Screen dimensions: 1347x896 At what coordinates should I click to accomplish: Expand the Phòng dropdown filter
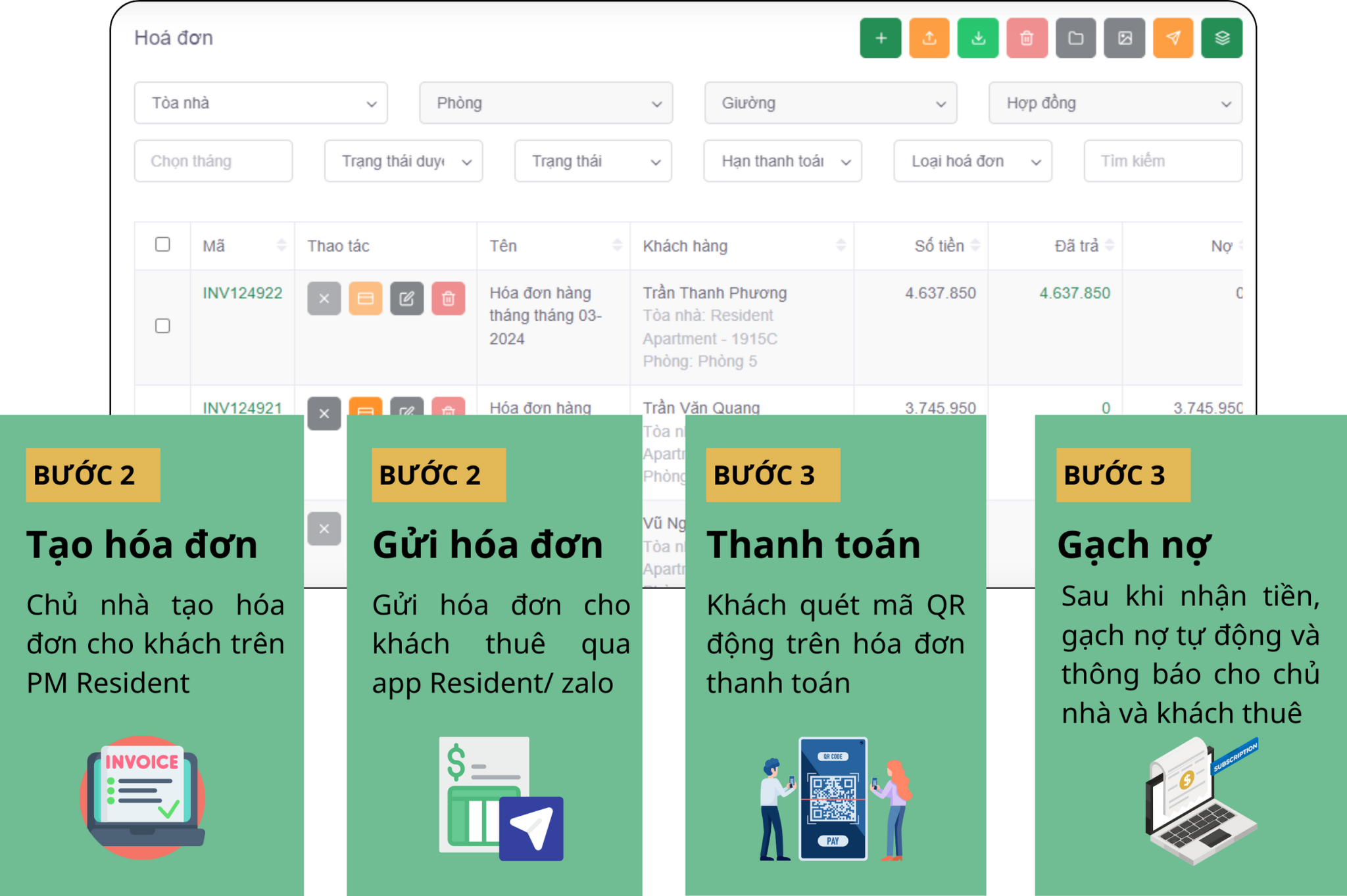tap(545, 103)
